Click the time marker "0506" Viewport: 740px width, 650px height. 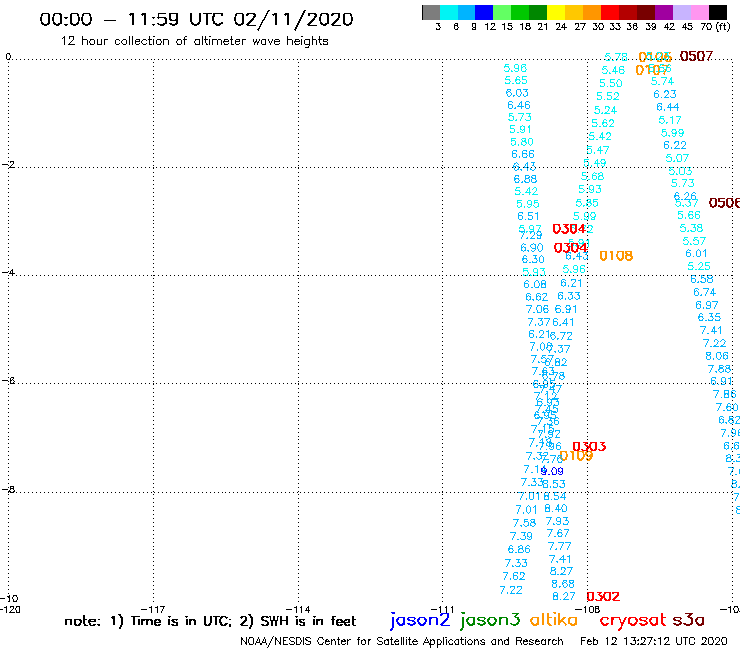[724, 203]
